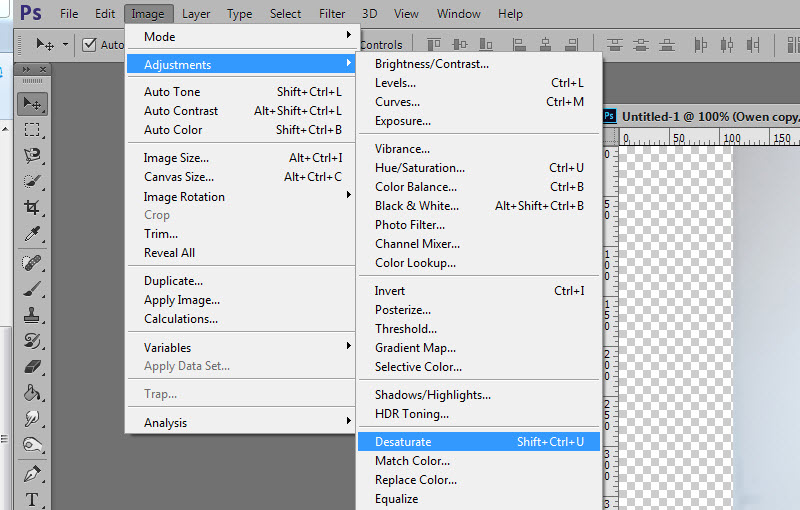Image resolution: width=800 pixels, height=510 pixels.
Task: Click Align Horizontal Centers icon
Action: click(x=545, y=45)
